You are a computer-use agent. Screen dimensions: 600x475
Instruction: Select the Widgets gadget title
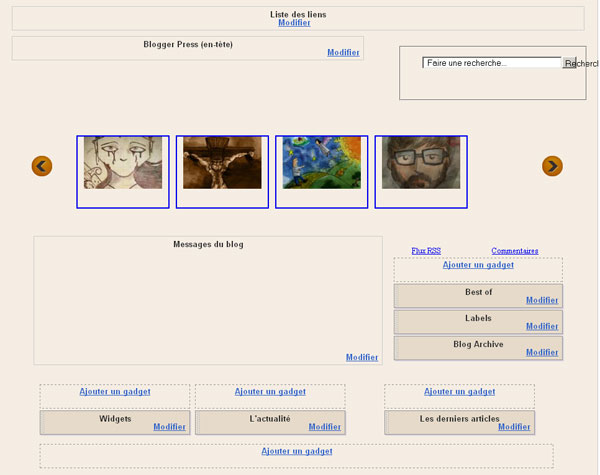pos(115,419)
